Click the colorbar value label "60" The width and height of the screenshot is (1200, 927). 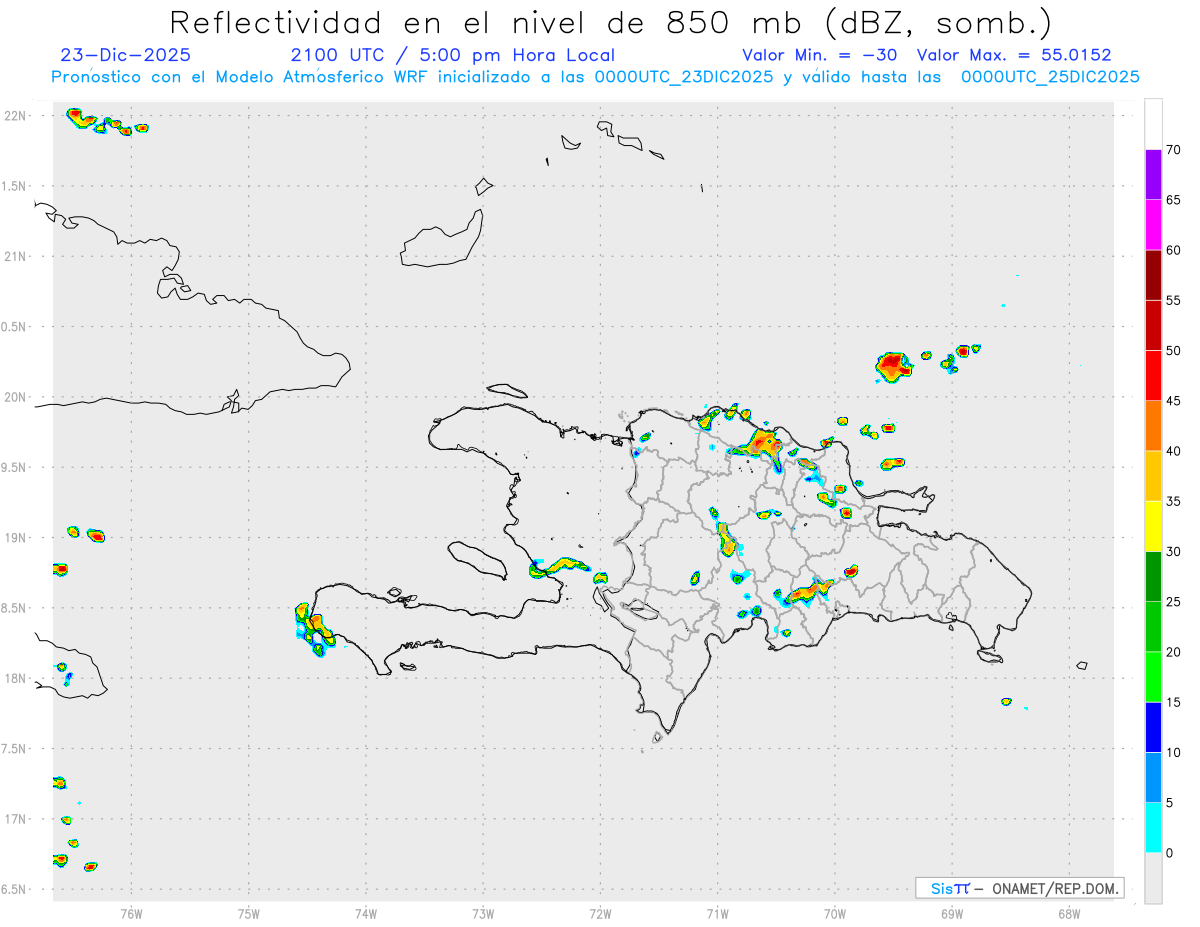click(1174, 250)
